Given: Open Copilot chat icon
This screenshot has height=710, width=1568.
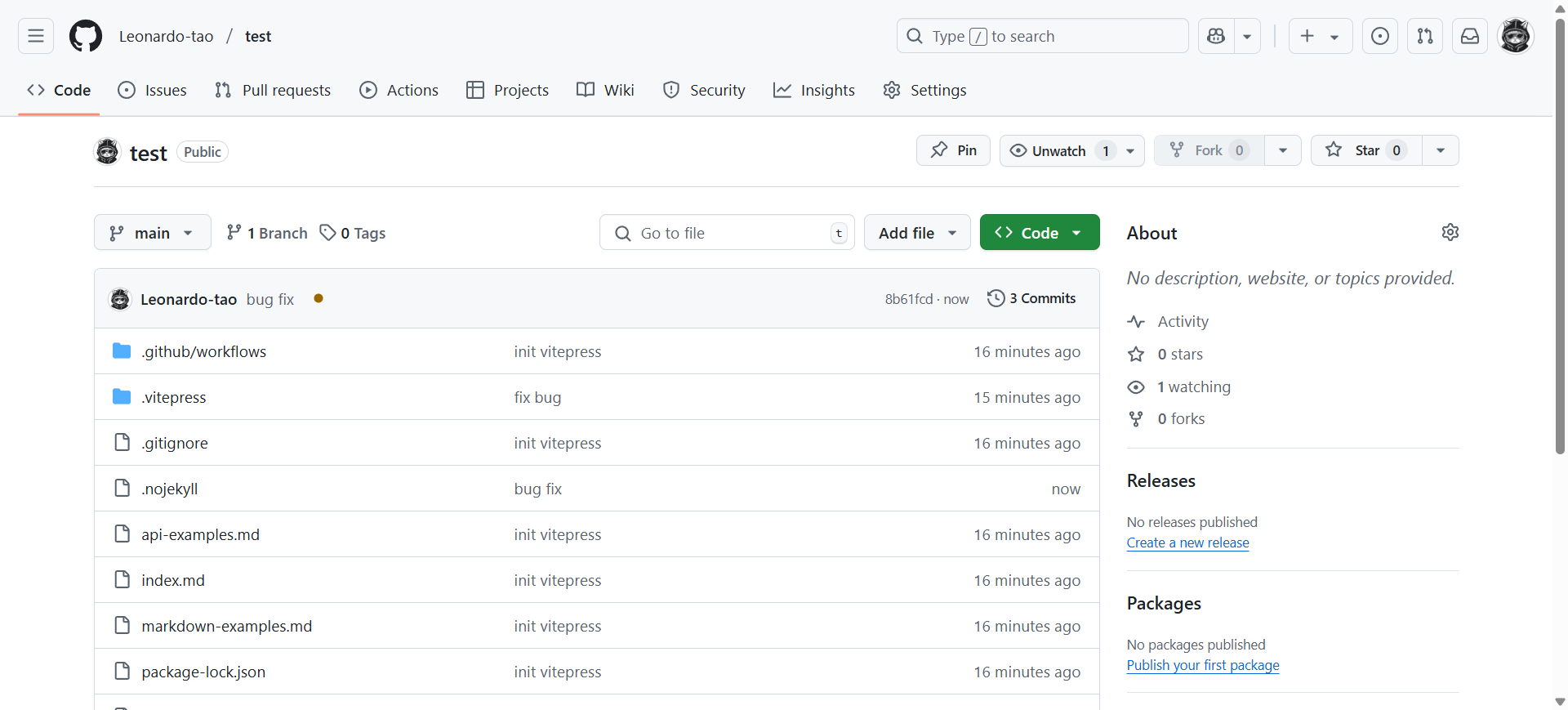Looking at the screenshot, I should click(x=1216, y=36).
